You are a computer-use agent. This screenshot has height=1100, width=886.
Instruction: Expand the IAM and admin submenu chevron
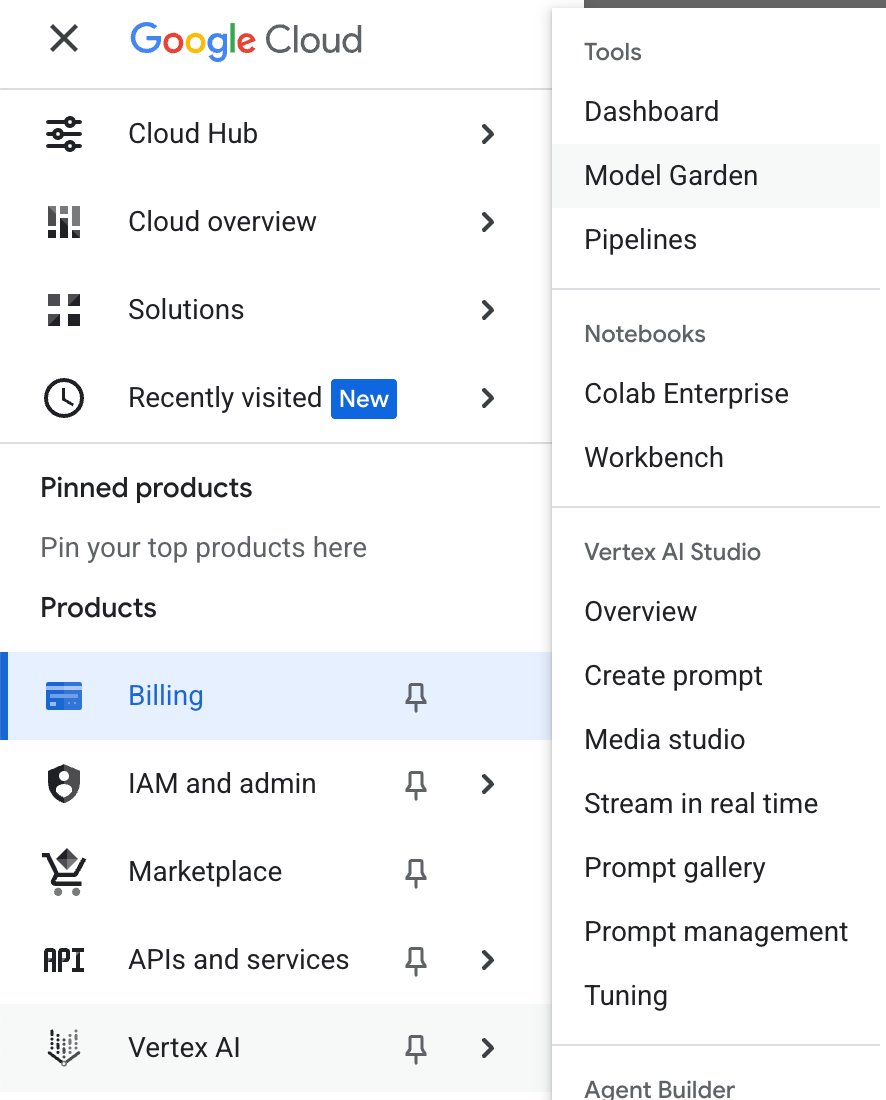pyautogui.click(x=488, y=784)
